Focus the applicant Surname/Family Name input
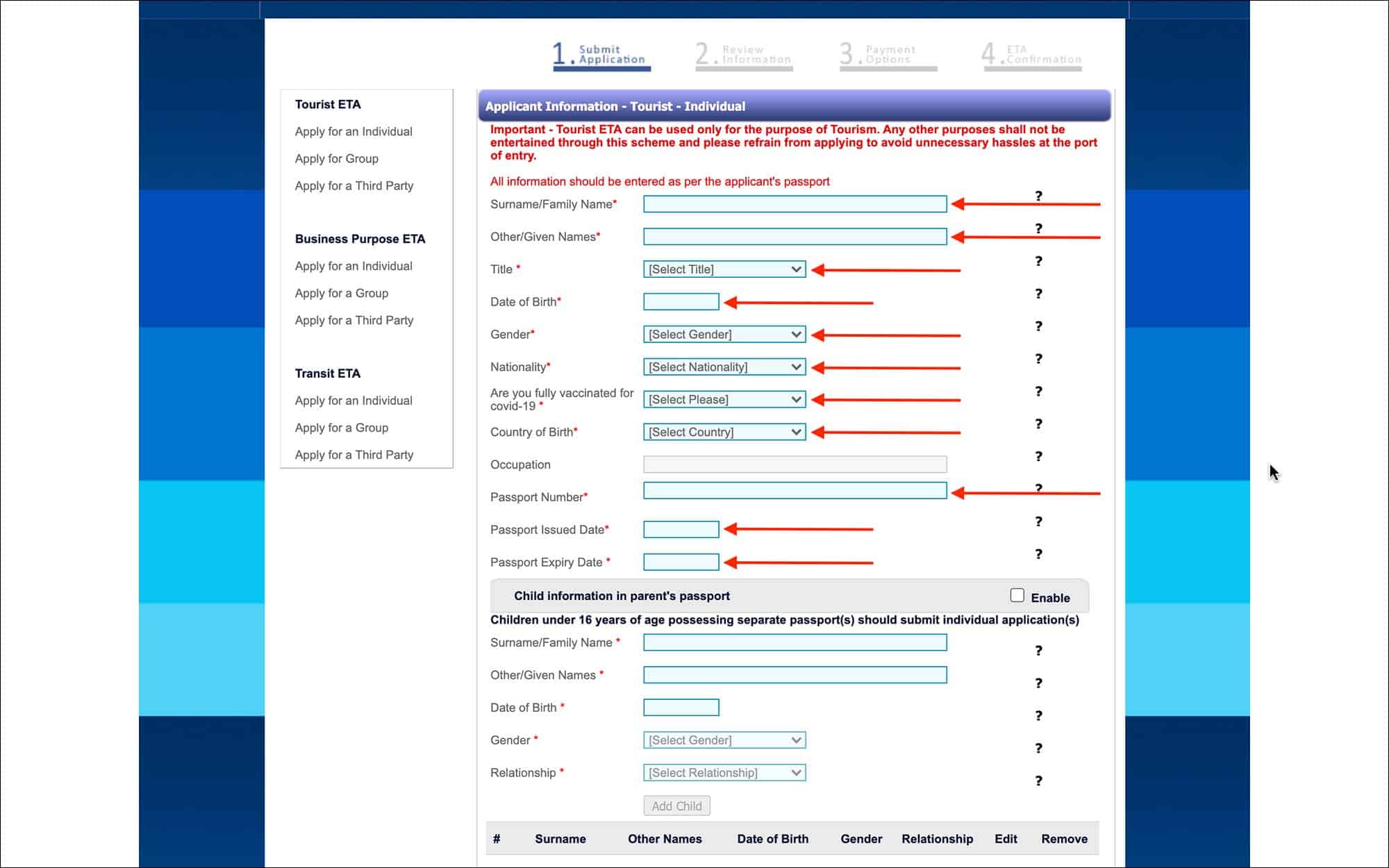The image size is (1389, 868). (795, 204)
